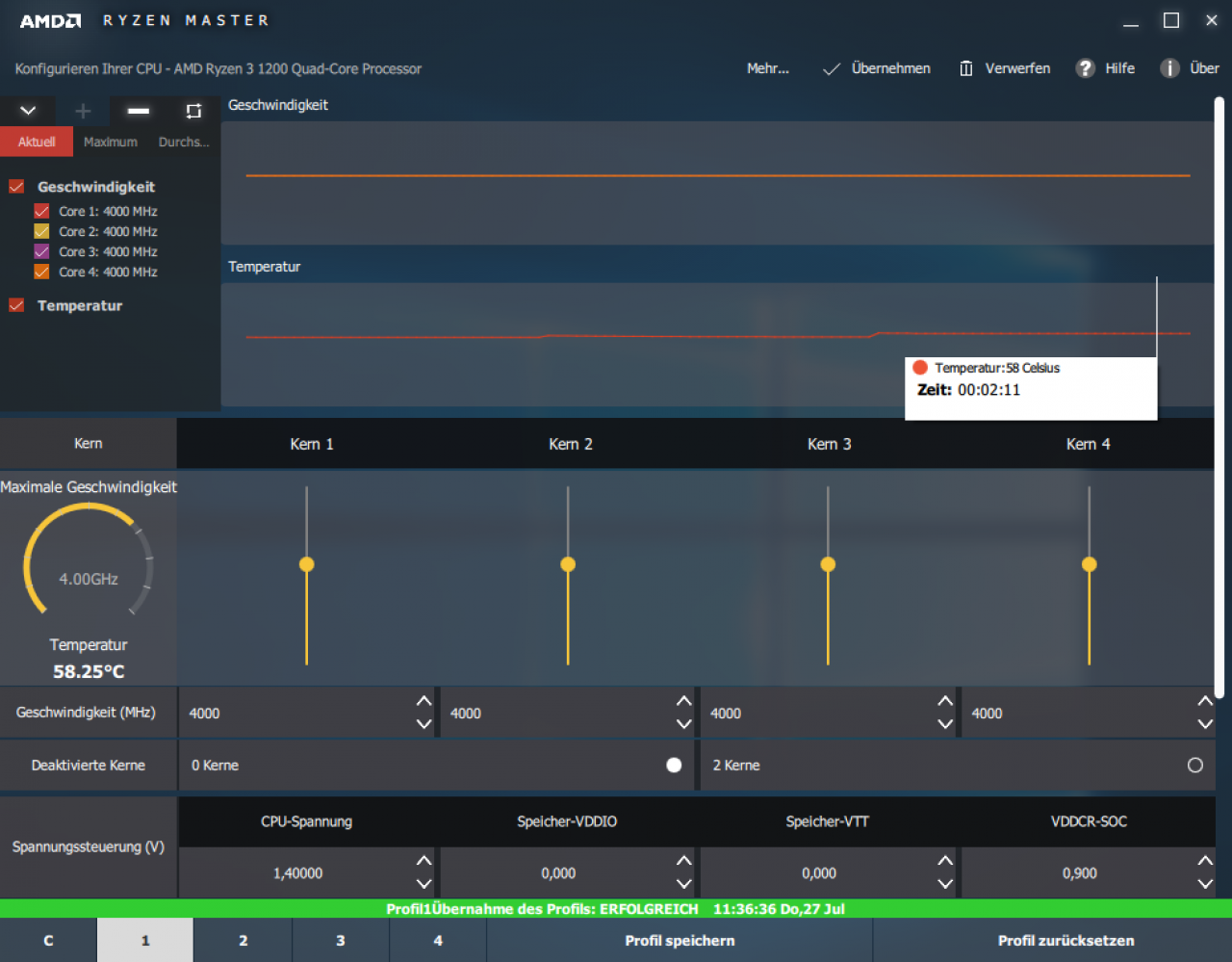The height and width of the screenshot is (962, 1232).
Task: Raise VDDCR-SOC with up arrow
Action: pos(1205,861)
